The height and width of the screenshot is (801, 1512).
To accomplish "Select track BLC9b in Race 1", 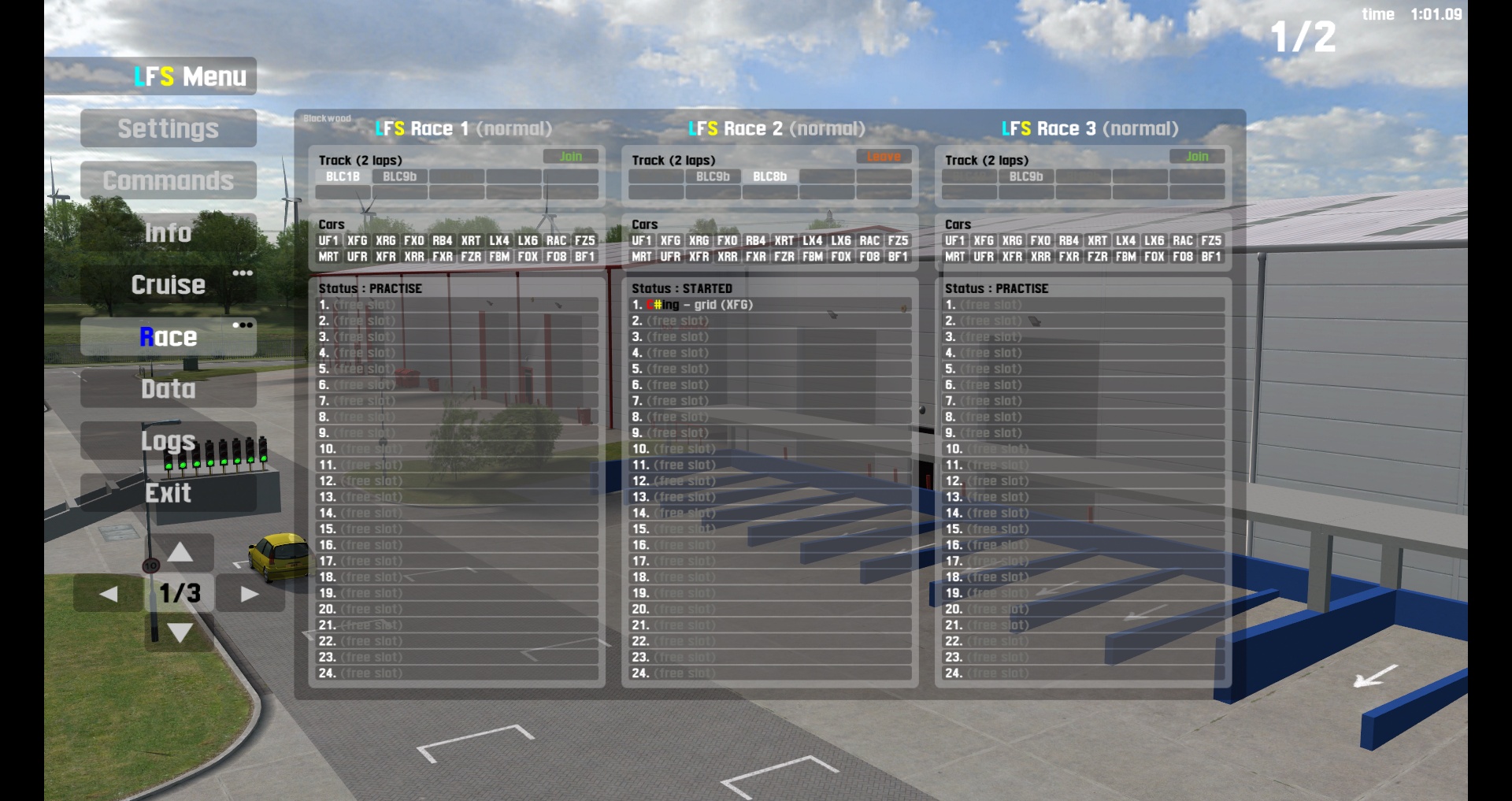I will point(400,176).
